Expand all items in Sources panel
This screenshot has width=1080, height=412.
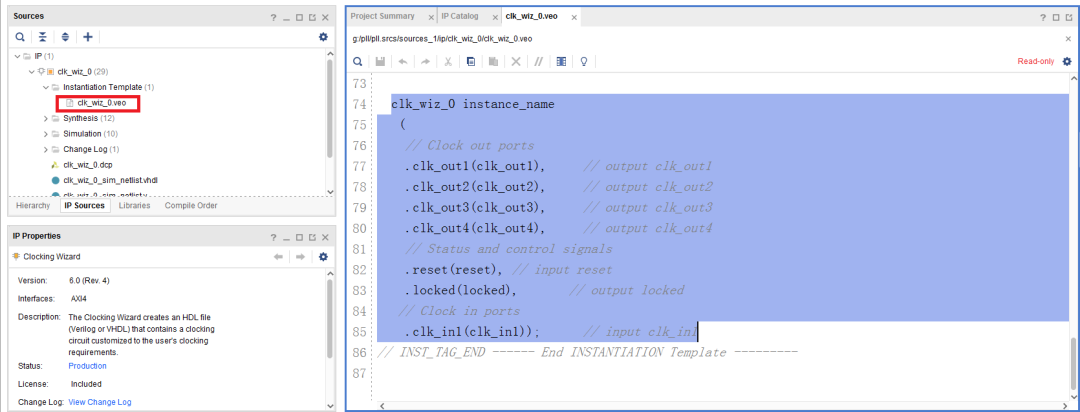(x=65, y=37)
